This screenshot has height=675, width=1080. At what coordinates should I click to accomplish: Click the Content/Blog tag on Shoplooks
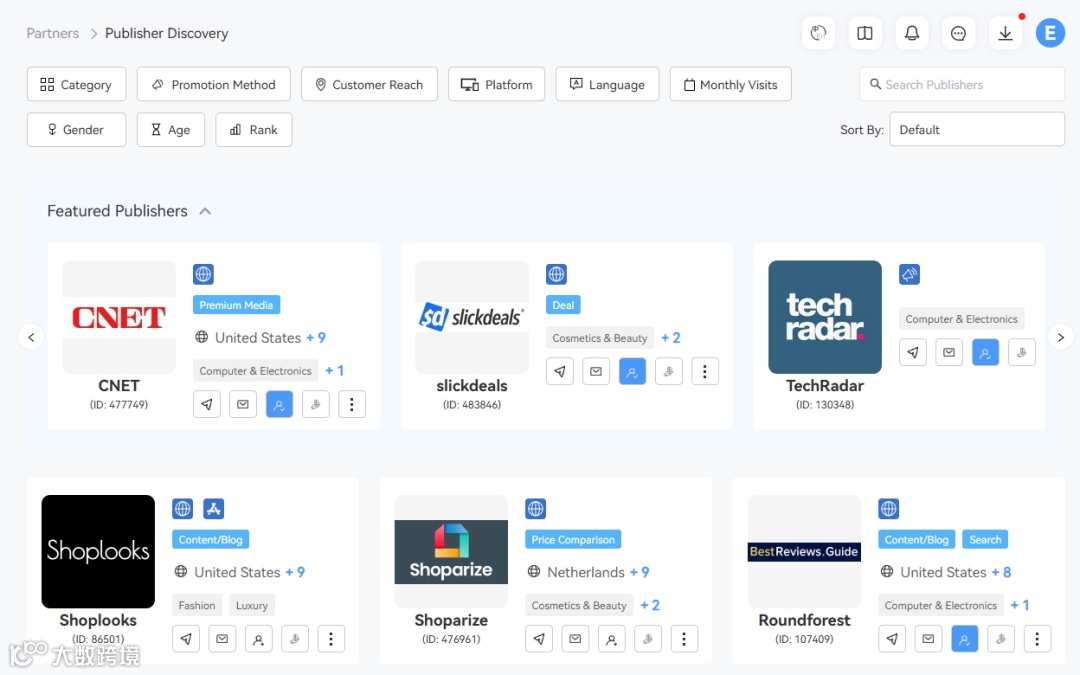tap(211, 539)
